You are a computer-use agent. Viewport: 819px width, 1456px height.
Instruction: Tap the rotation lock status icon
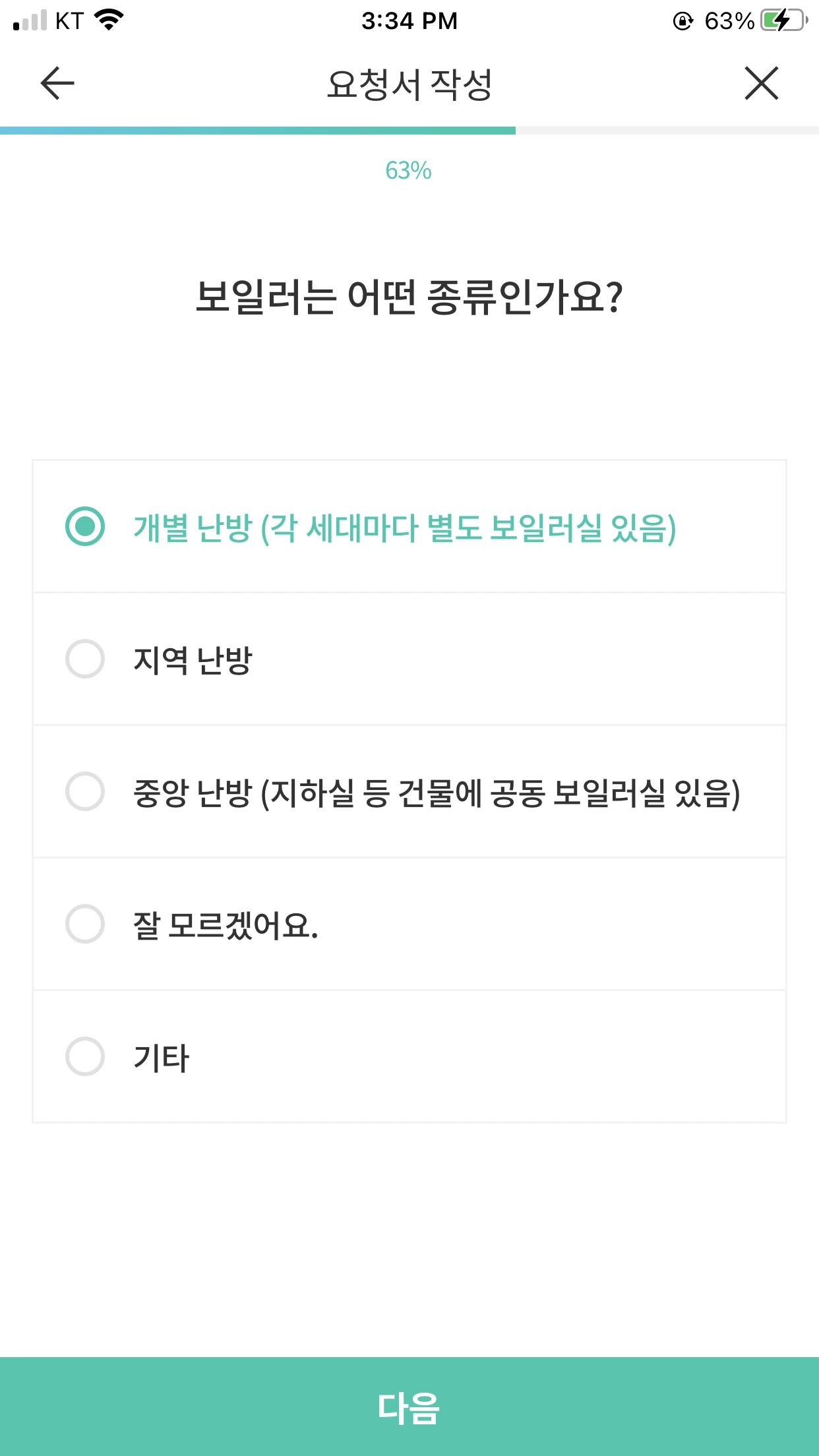pos(683,21)
